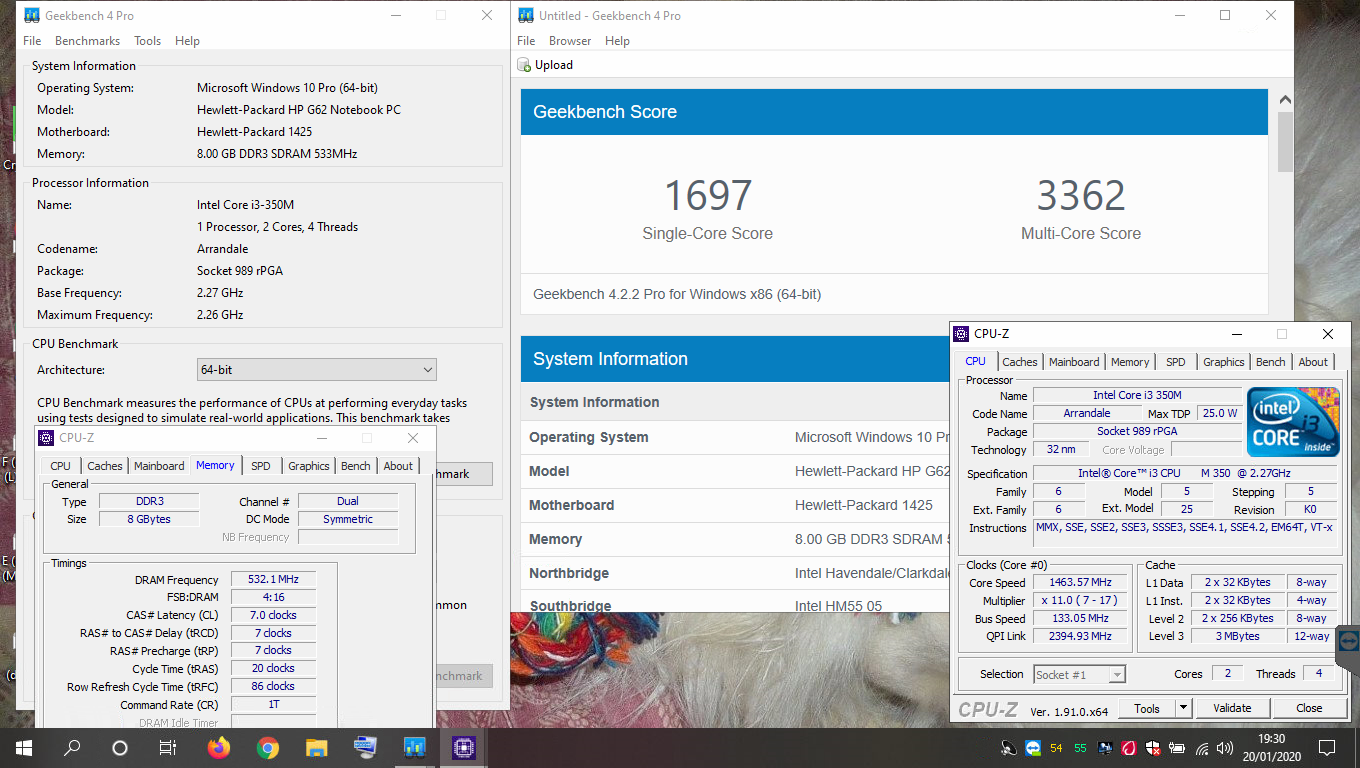Viewport: 1360px width, 768px height.
Task: Open taskbar search magnifier
Action: point(72,748)
